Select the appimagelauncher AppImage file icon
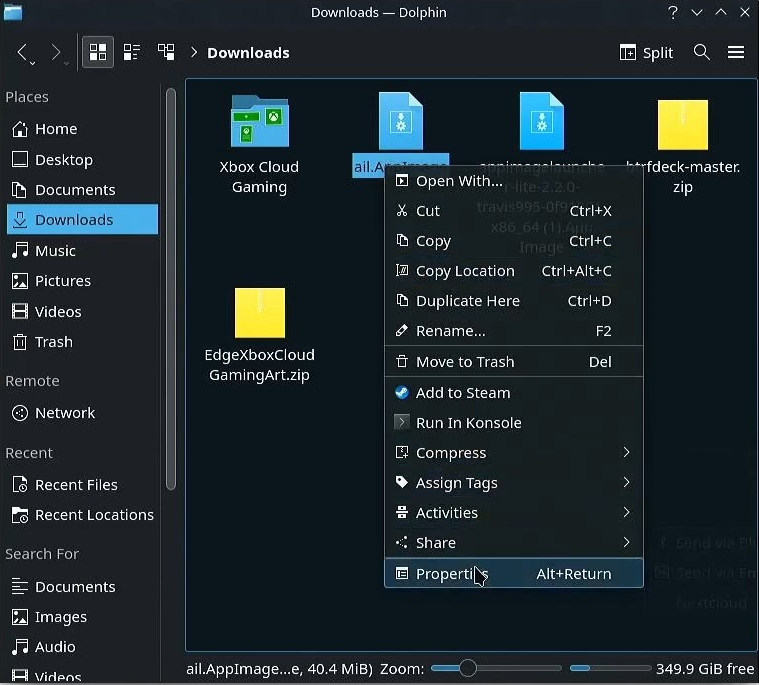This screenshot has height=685, width=759. pyautogui.click(x=542, y=121)
